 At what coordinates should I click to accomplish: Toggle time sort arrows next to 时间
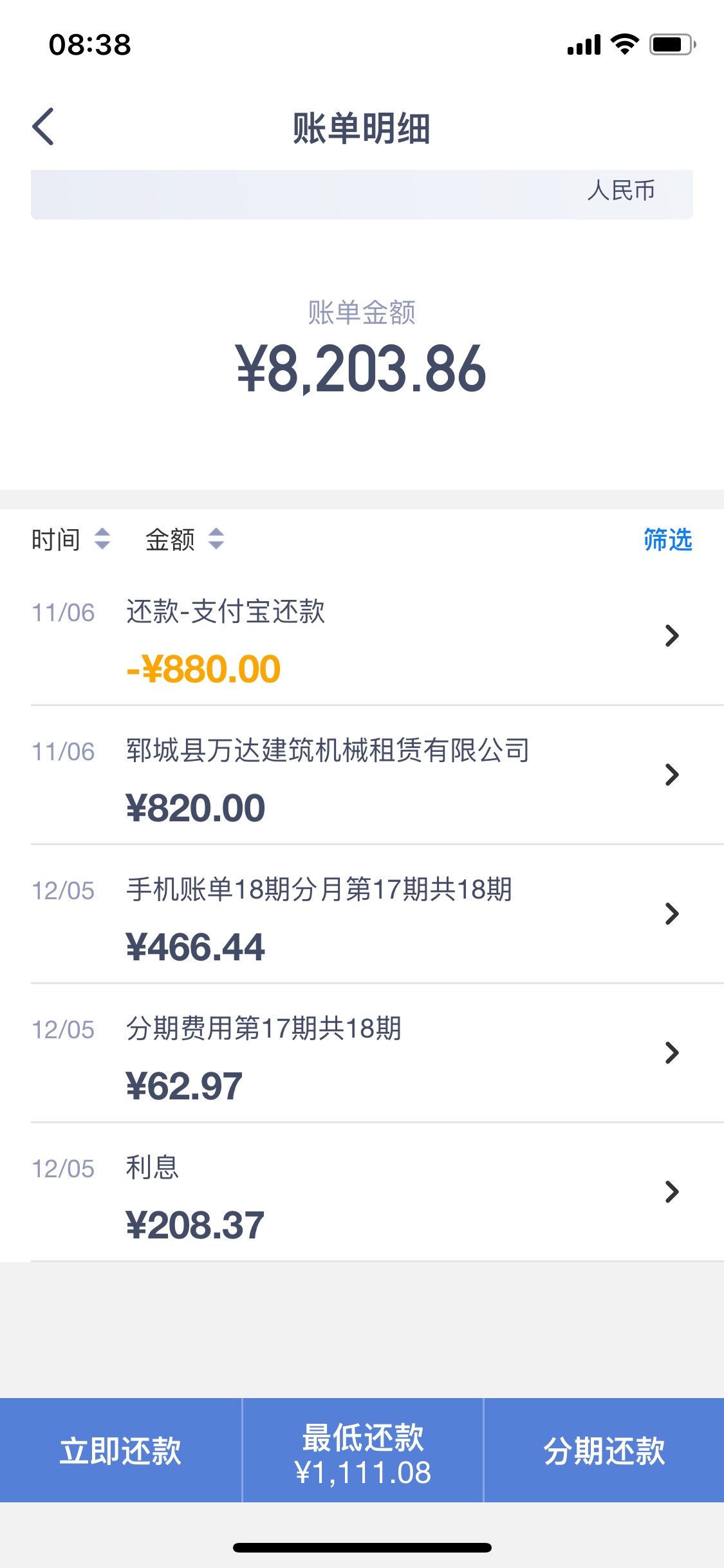102,539
